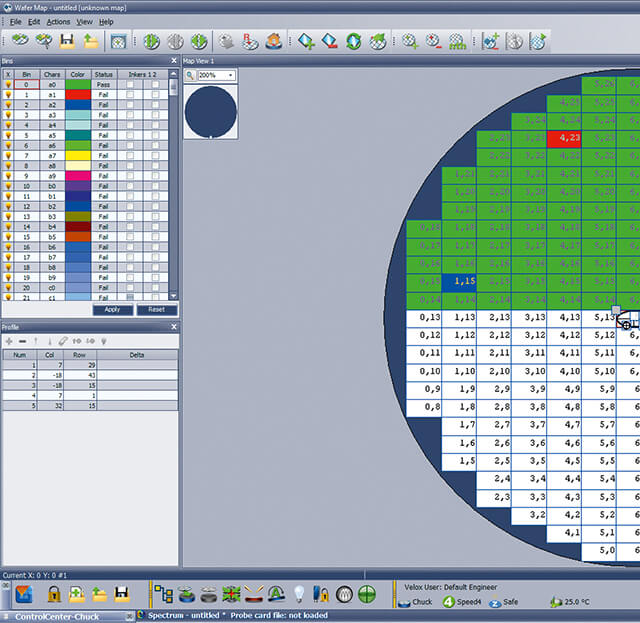640x623 pixels.
Task: Click the new file folder icon with plus
Action: pyautogui.click(x=77, y=594)
